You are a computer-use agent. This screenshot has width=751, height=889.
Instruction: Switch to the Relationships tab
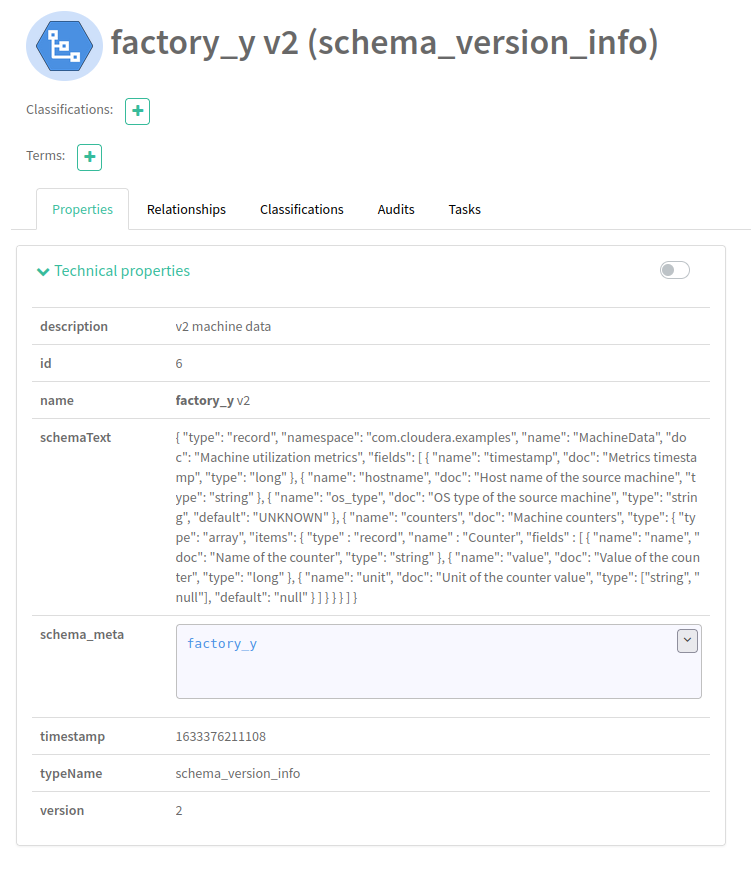coord(186,209)
